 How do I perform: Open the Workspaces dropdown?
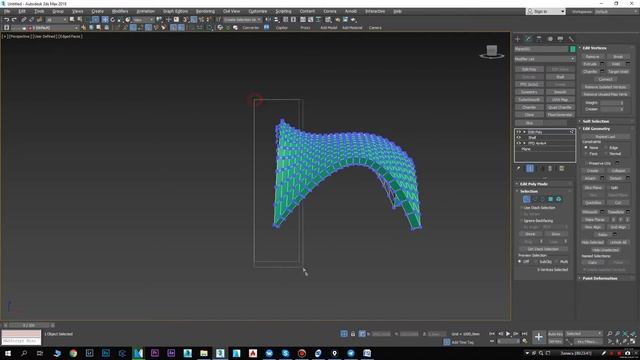click(616, 11)
